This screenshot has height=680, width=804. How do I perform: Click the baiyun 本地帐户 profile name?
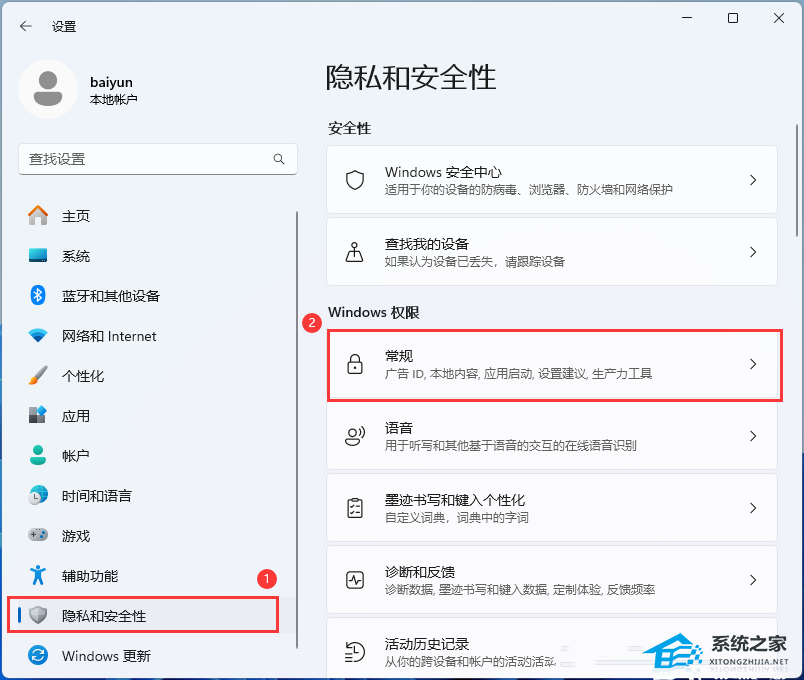[x=113, y=90]
